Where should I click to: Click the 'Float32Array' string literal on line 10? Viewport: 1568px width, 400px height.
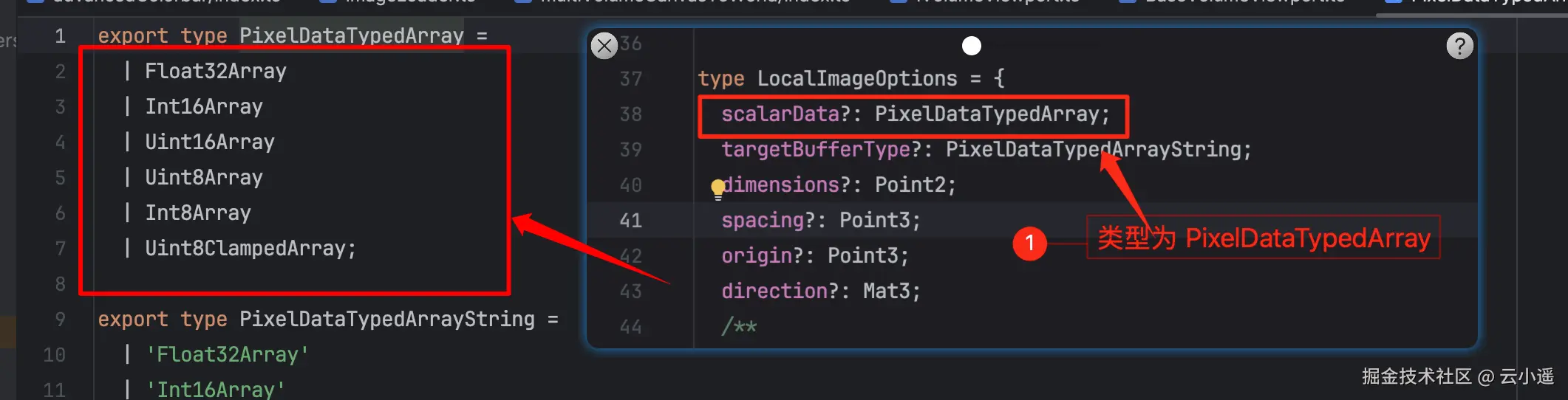(x=227, y=355)
